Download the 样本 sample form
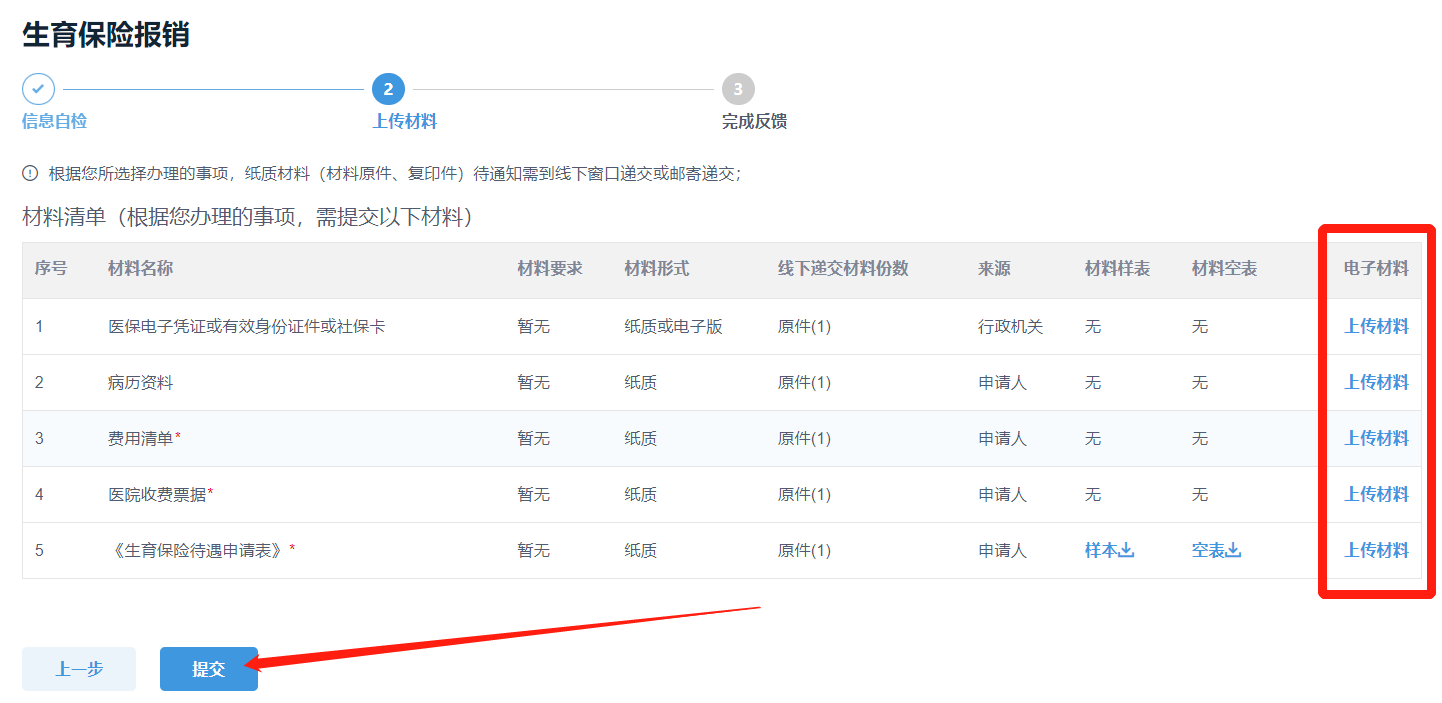 tap(1109, 550)
